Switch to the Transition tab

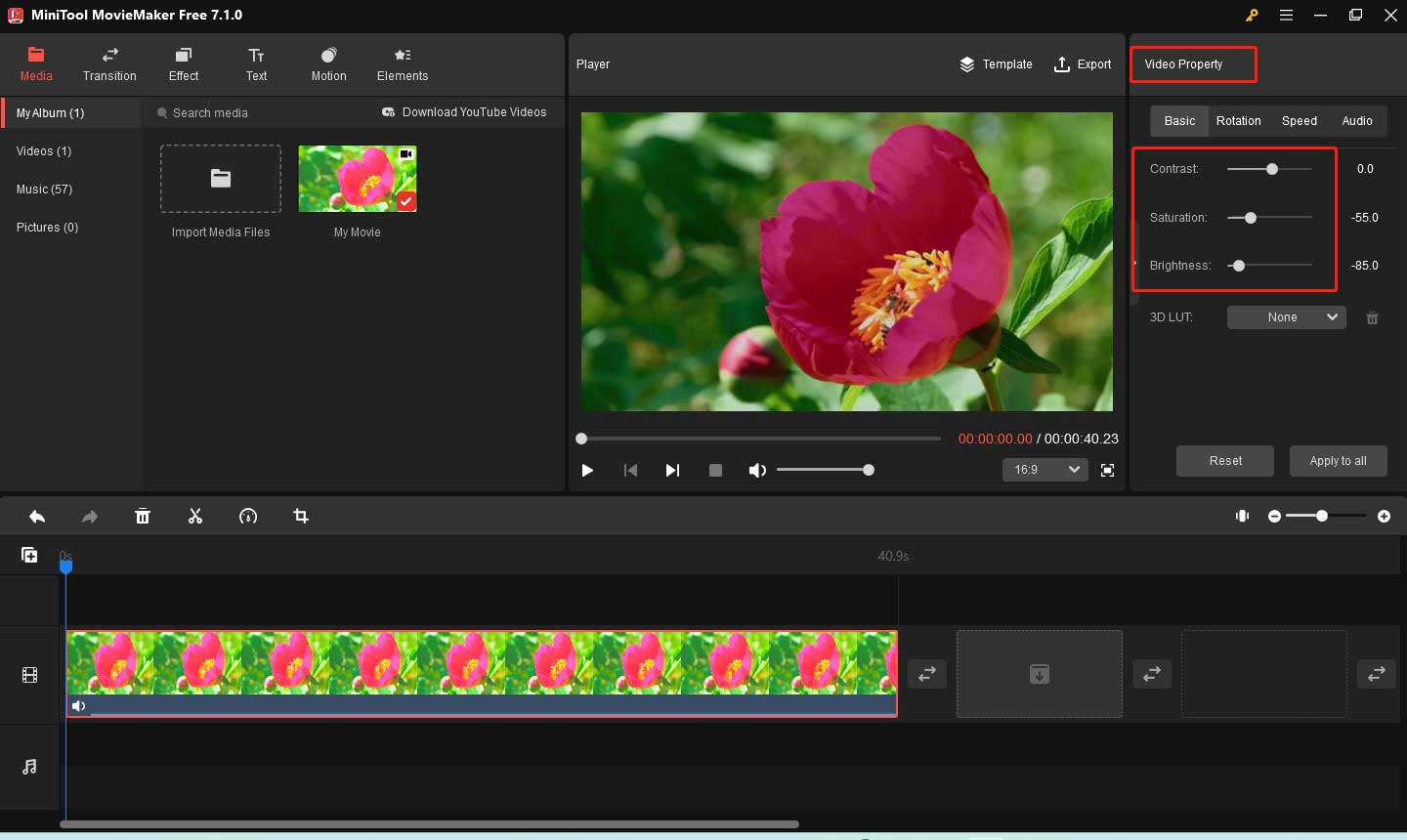109,64
